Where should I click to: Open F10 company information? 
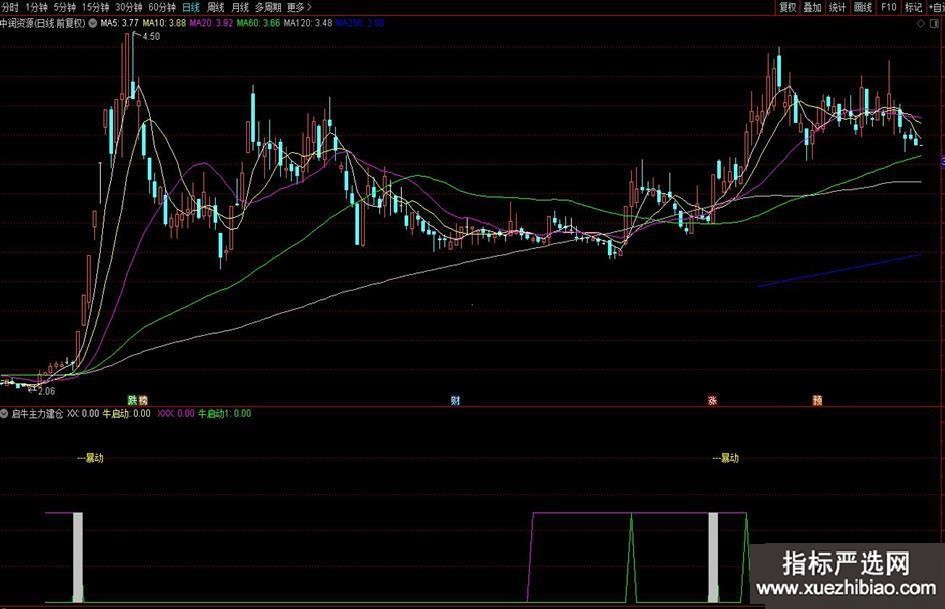[x=888, y=7]
